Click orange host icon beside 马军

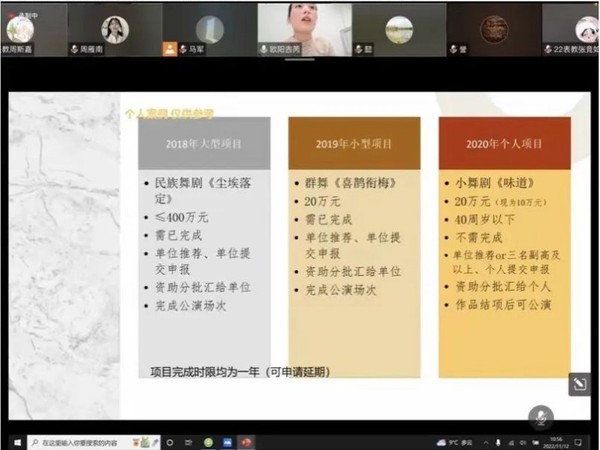point(172,49)
